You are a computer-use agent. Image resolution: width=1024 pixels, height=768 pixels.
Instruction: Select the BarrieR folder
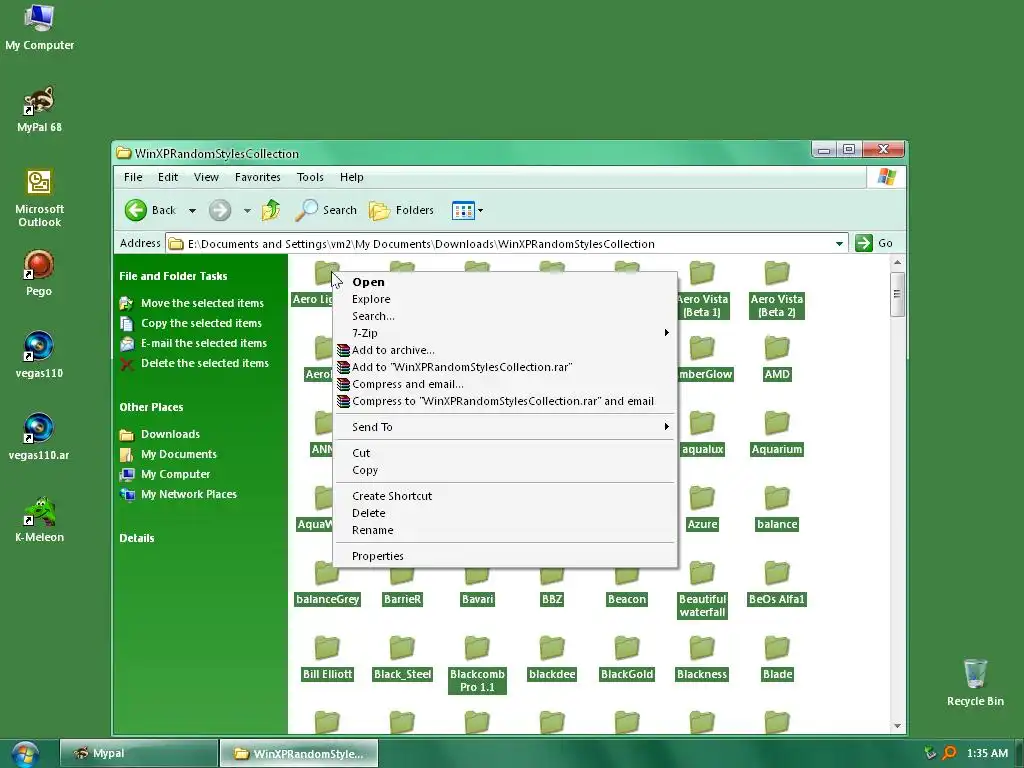[x=402, y=583]
